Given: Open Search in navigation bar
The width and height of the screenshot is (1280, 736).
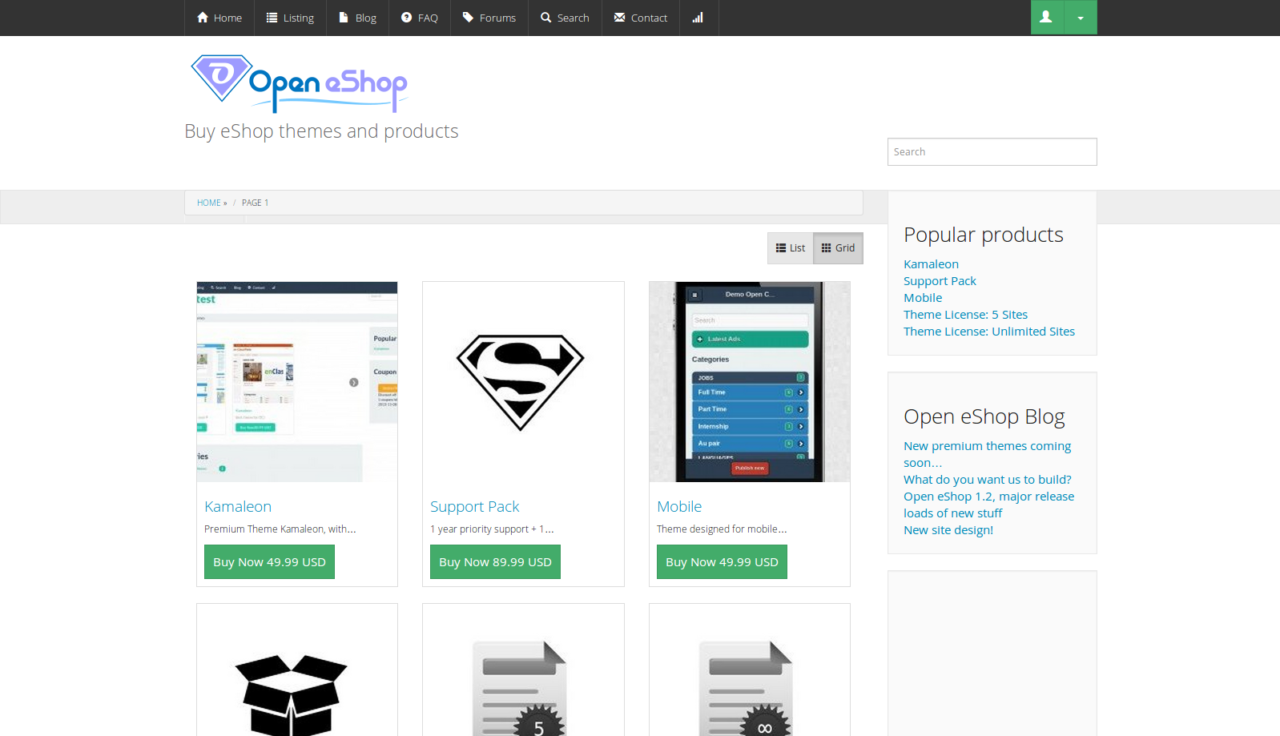Looking at the screenshot, I should click(565, 18).
